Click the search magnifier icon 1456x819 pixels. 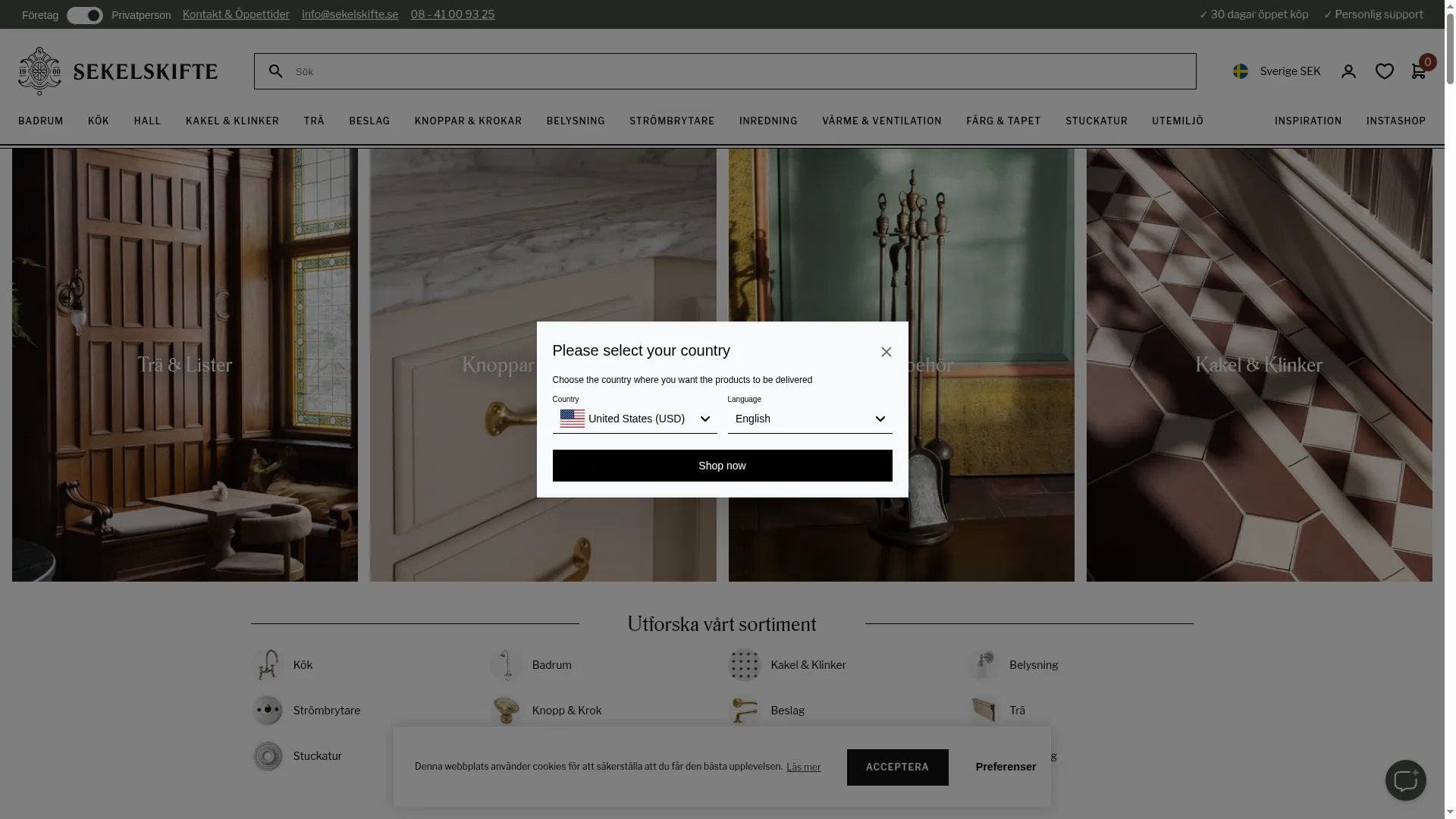coord(276,71)
